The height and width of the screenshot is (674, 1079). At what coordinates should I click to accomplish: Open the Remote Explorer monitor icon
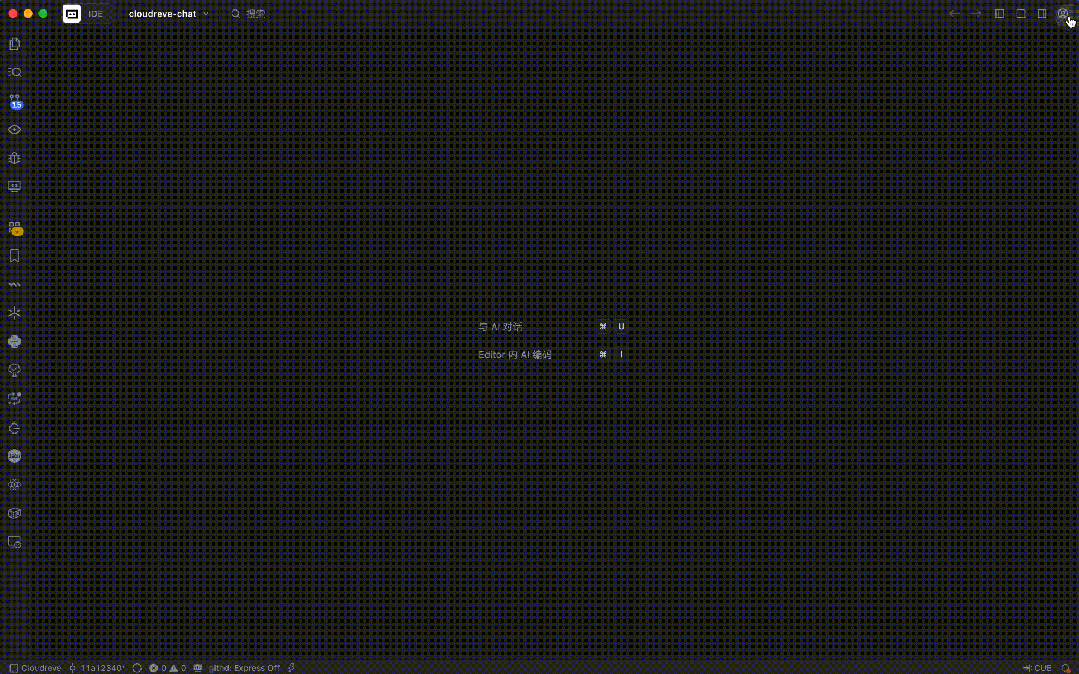[x=14, y=187]
